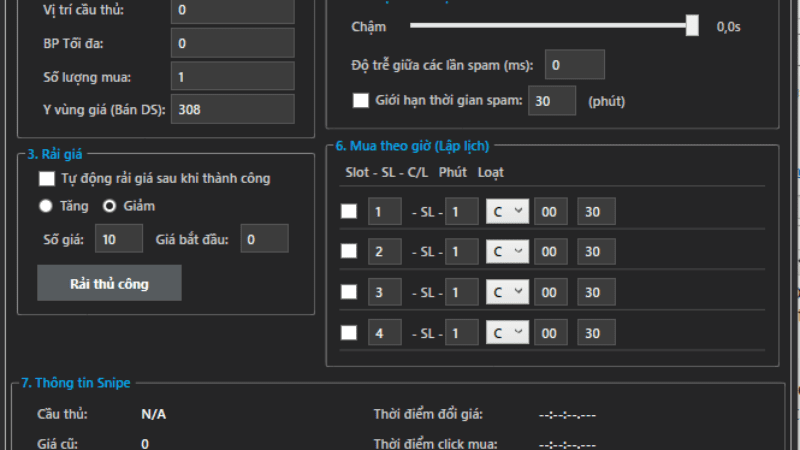Focus the spam delay (ms) input field
Screen dimensions: 800x450
pos(574,65)
